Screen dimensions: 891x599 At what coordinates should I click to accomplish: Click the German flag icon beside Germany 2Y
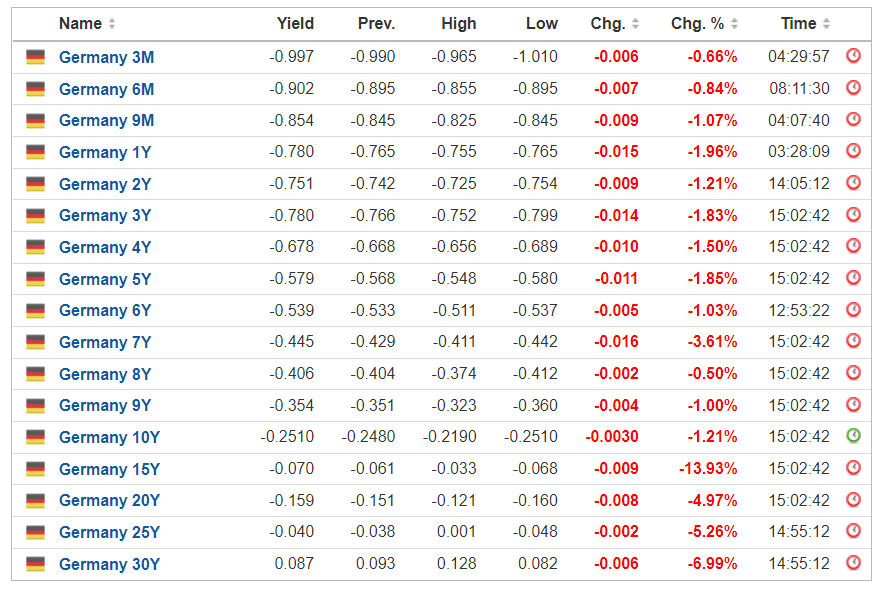coord(36,184)
